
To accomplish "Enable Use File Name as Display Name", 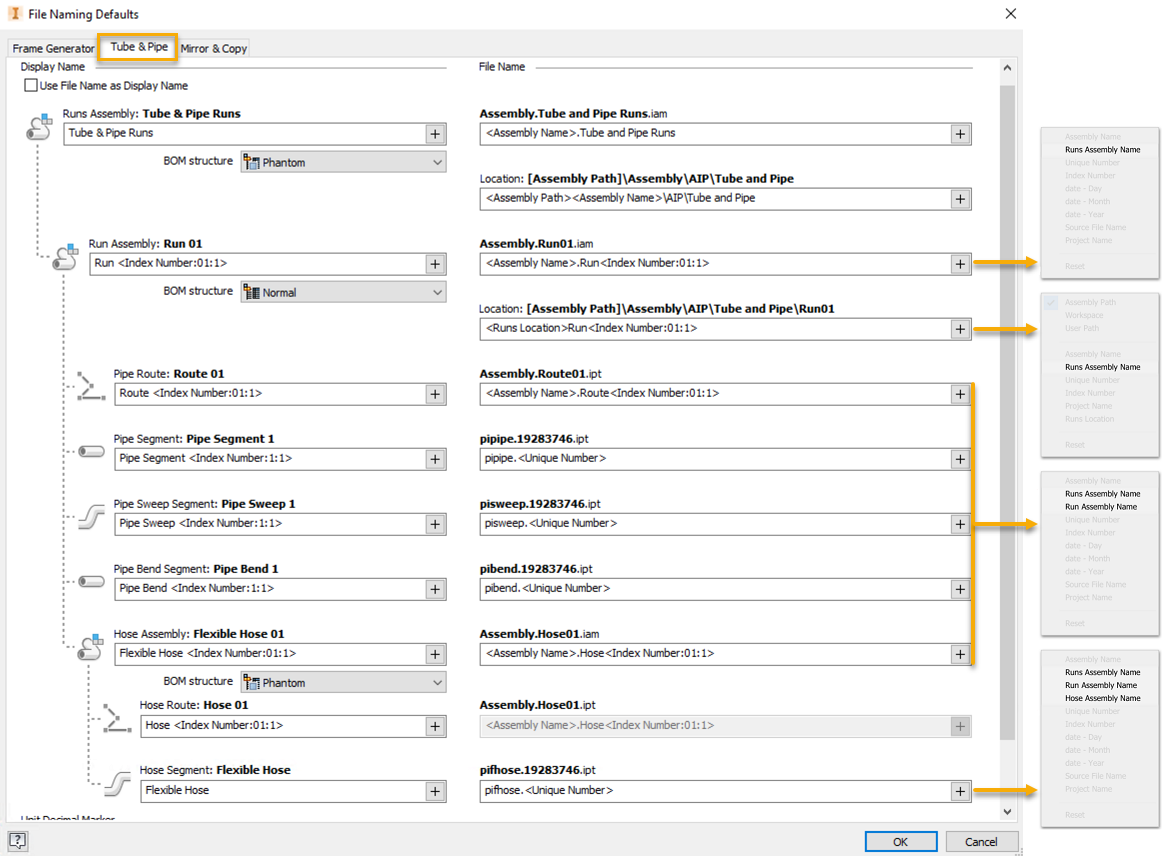I will coord(31,86).
